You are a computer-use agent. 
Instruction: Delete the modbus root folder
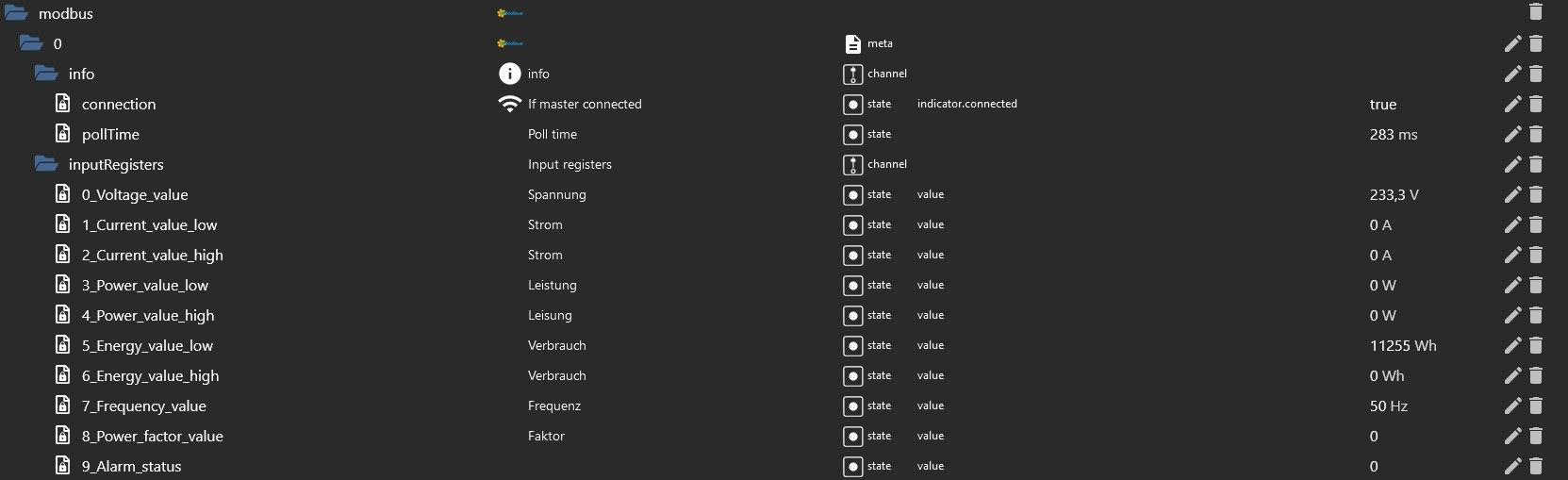1536,13
